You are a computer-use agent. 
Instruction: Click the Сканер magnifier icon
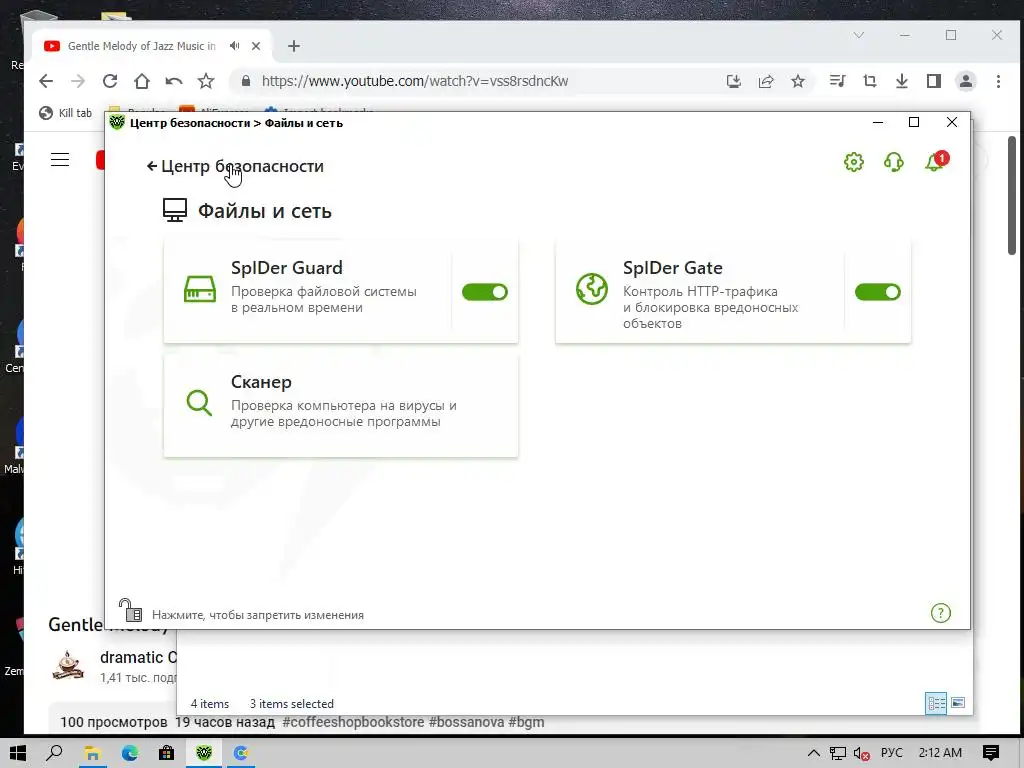click(199, 403)
